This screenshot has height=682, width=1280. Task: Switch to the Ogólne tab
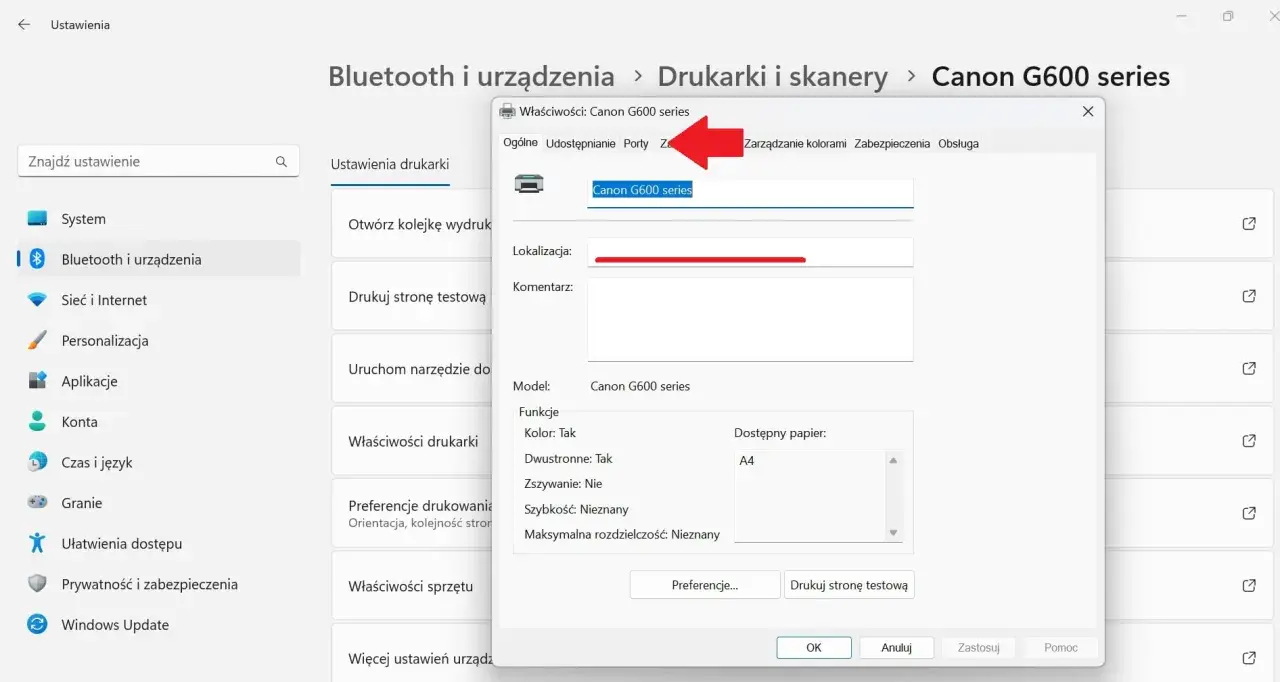[x=520, y=143]
